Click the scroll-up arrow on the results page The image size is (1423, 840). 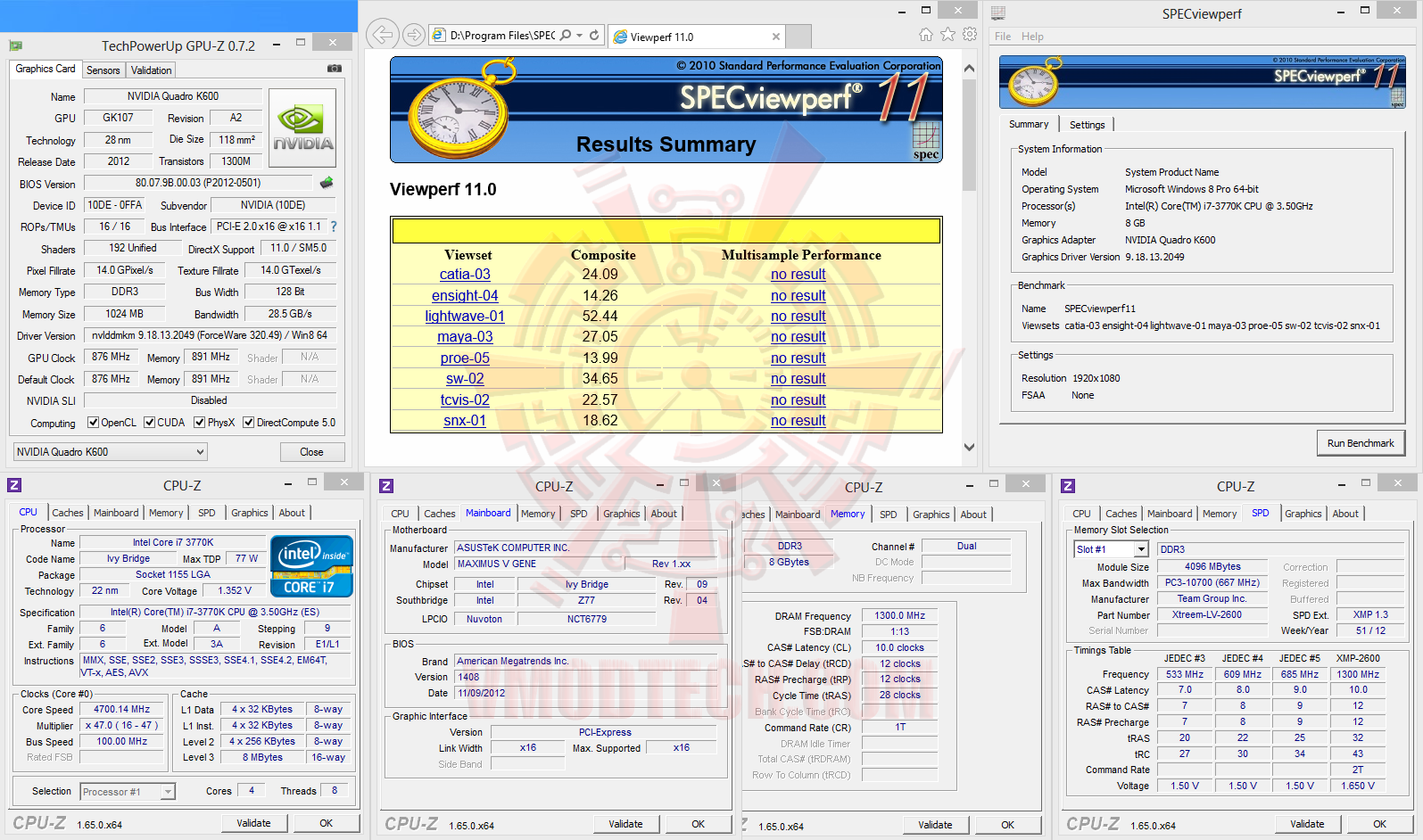[x=969, y=69]
